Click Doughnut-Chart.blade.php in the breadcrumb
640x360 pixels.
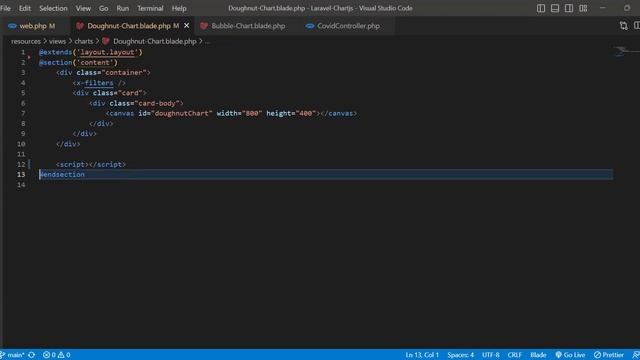(155, 41)
